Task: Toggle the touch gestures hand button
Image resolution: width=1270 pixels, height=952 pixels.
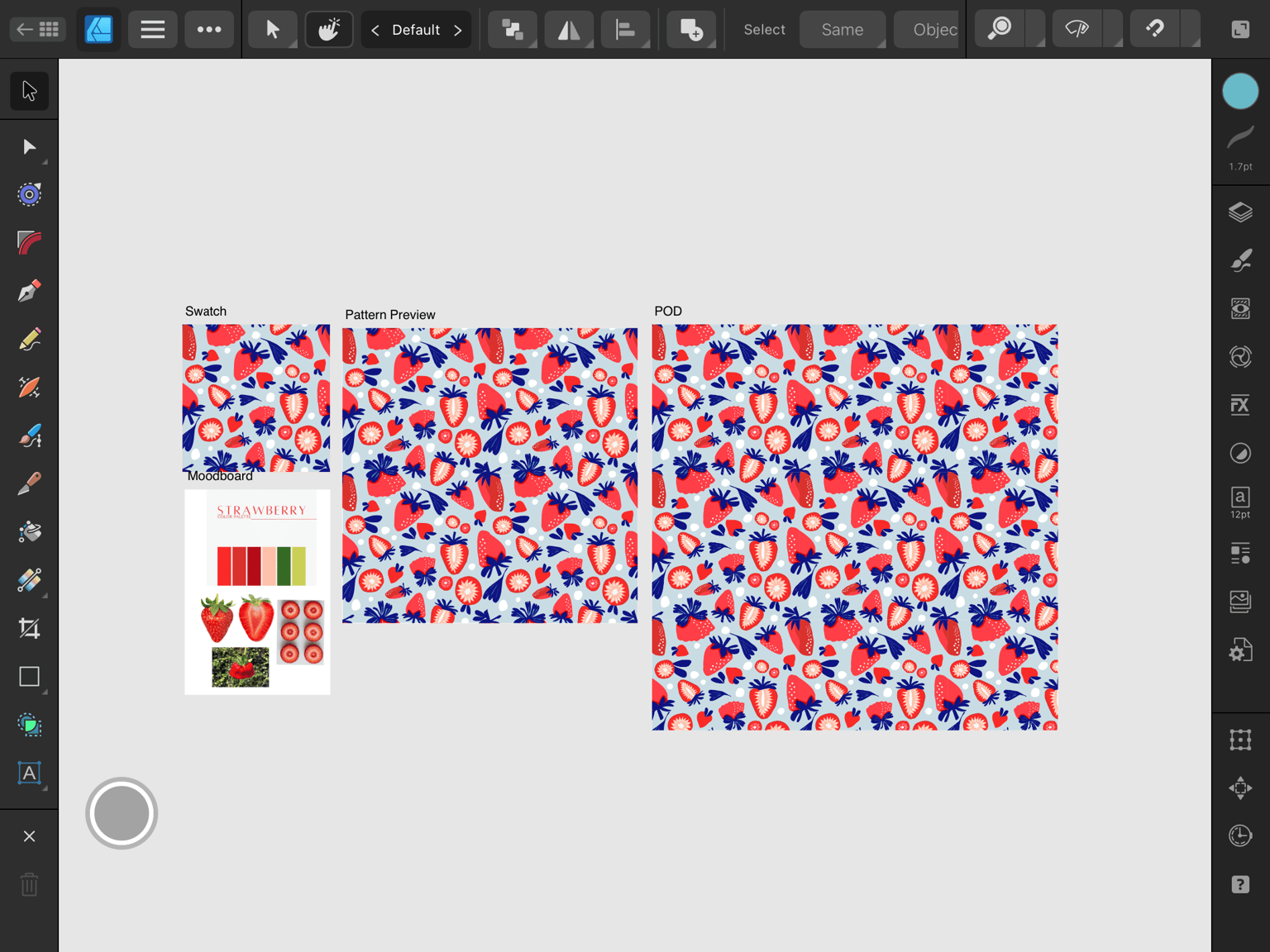Action: click(329, 30)
